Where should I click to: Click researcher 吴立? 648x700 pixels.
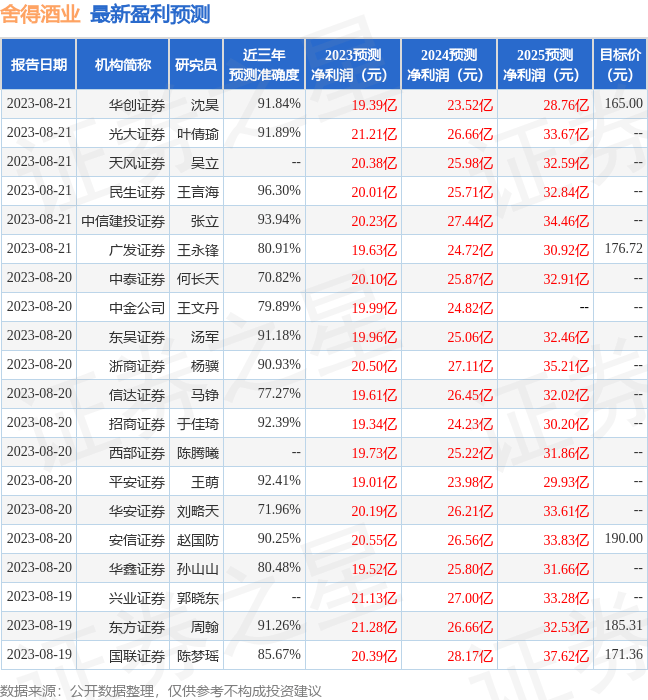coord(205,163)
